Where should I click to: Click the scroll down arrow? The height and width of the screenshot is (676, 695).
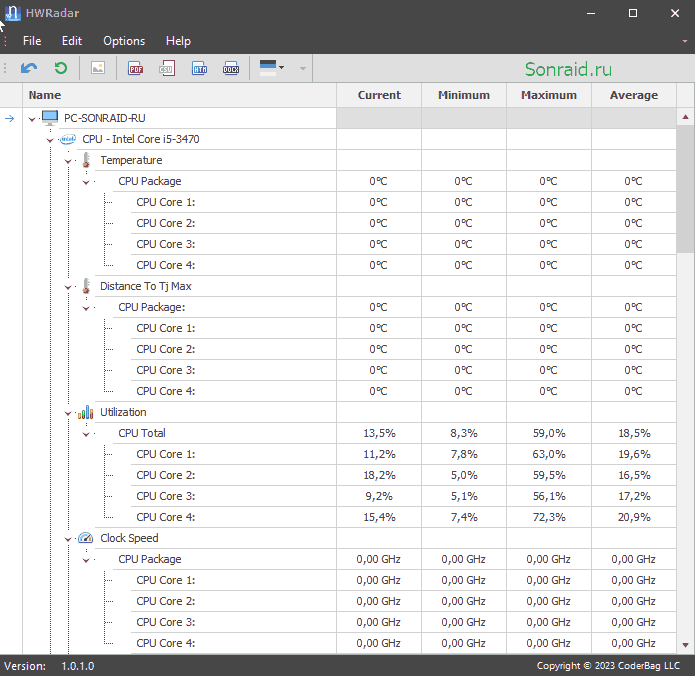click(685, 645)
